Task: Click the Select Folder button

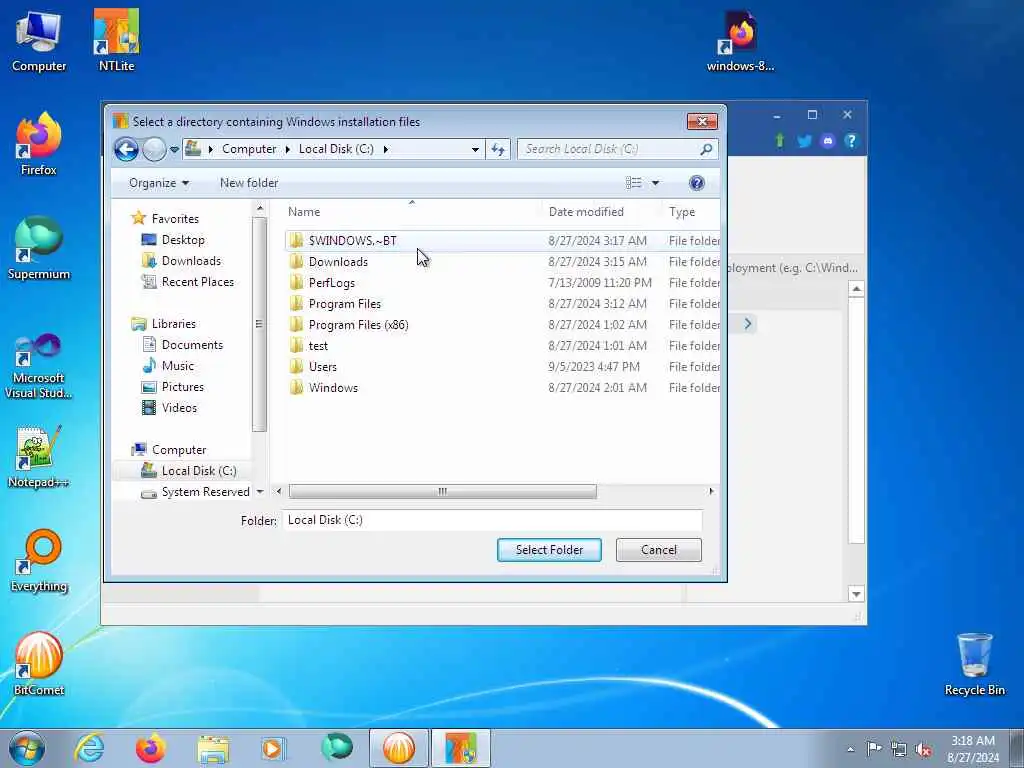Action: (549, 550)
